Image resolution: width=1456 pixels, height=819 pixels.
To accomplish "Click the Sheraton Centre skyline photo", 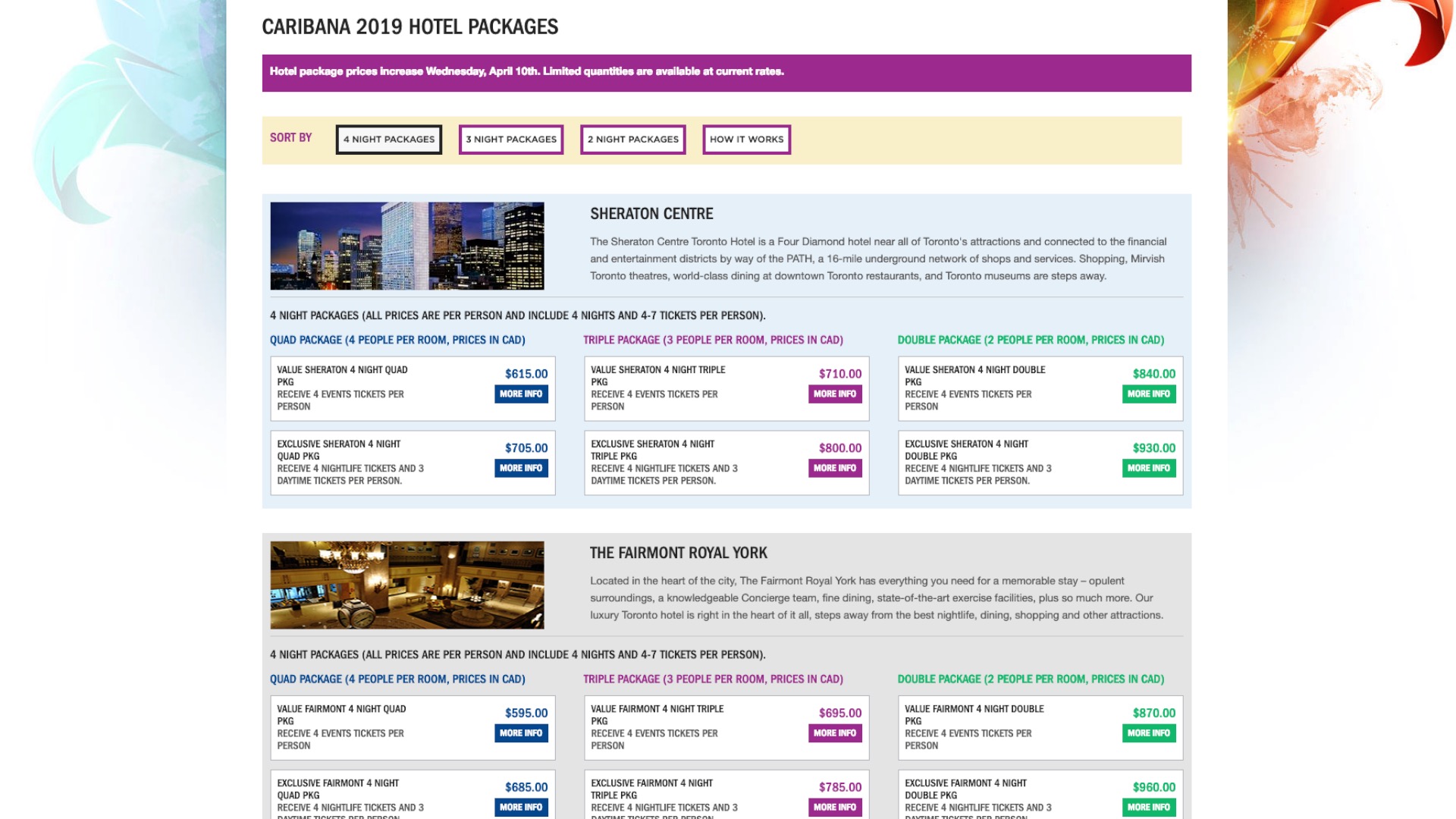I will click(x=407, y=246).
